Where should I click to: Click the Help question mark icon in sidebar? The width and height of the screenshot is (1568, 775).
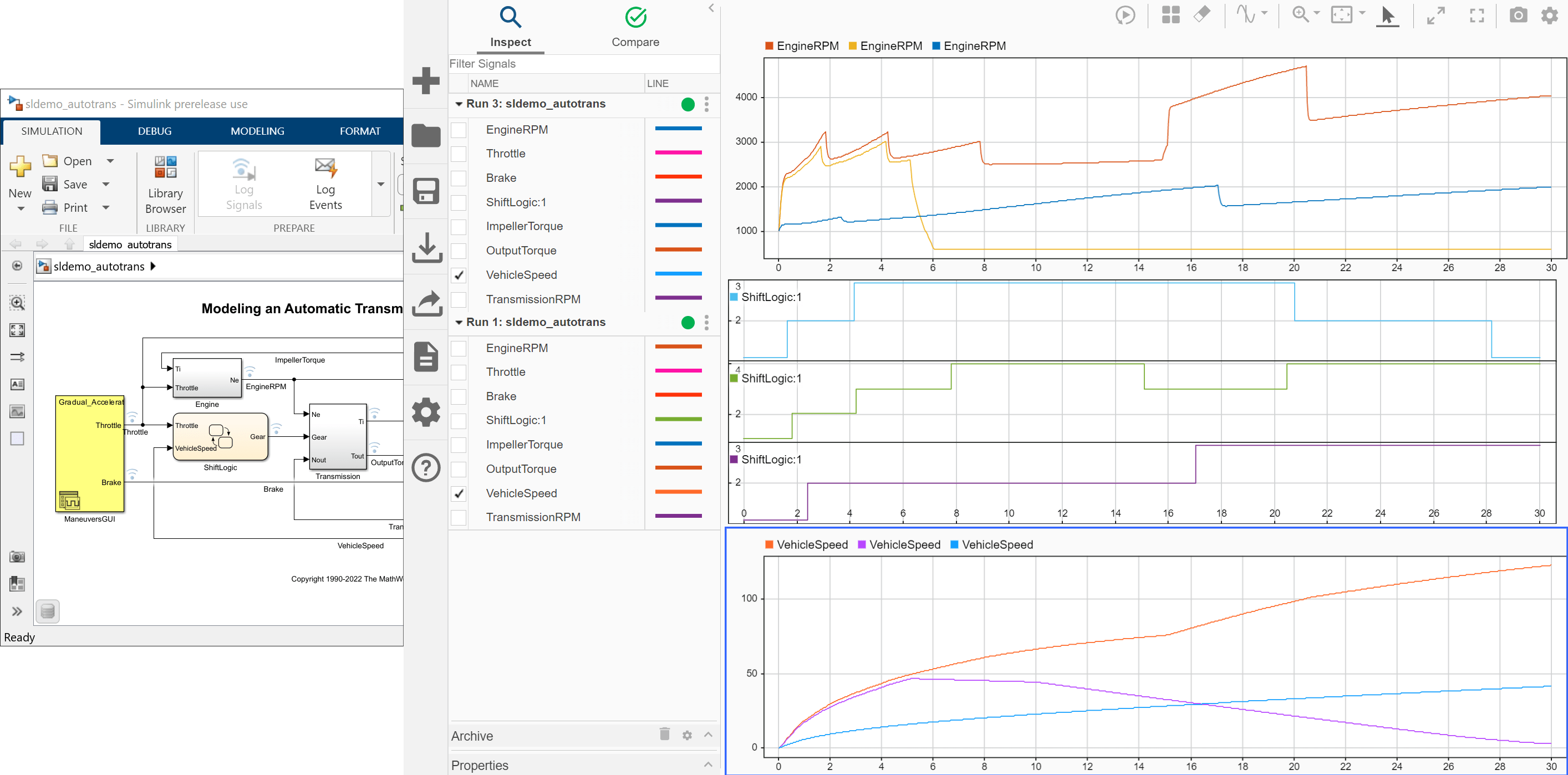426,467
